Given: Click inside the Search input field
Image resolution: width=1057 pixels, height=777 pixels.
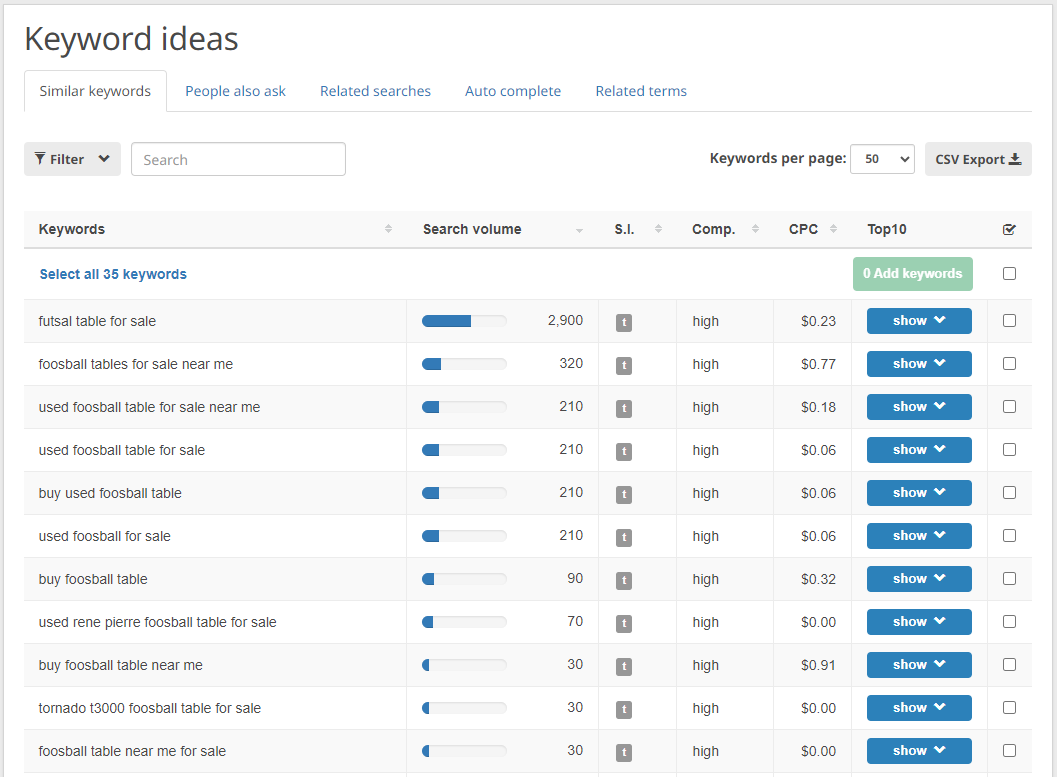Looking at the screenshot, I should [238, 158].
